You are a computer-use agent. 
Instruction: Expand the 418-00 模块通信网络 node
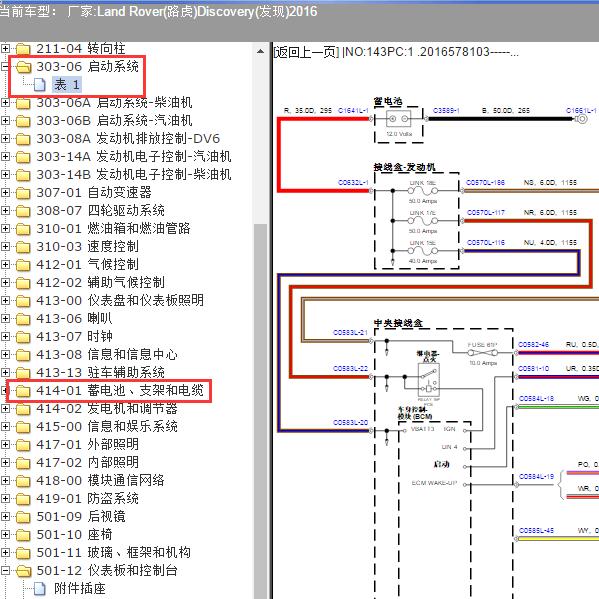tap(5, 480)
